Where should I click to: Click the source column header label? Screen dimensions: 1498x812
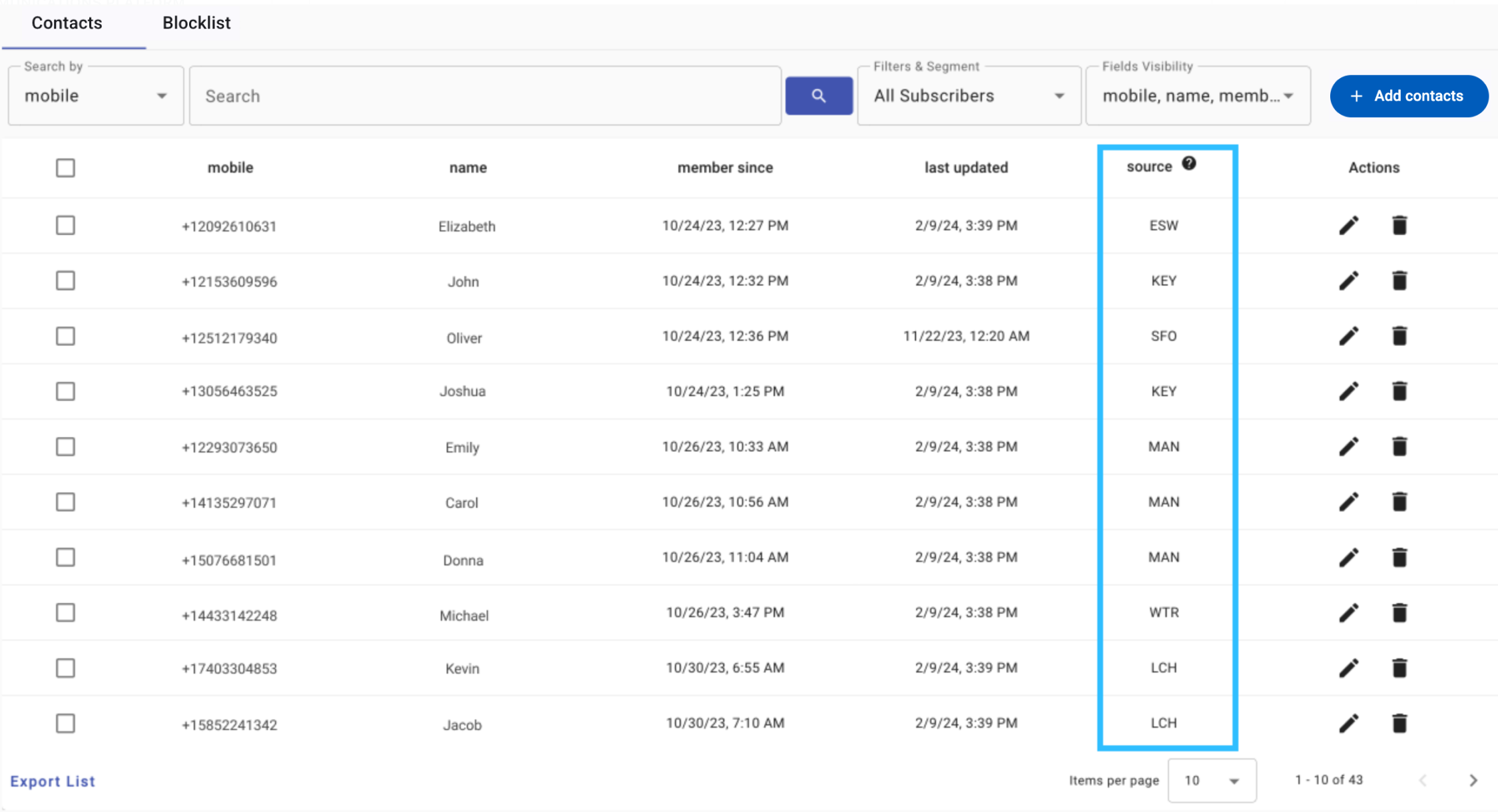(1149, 166)
